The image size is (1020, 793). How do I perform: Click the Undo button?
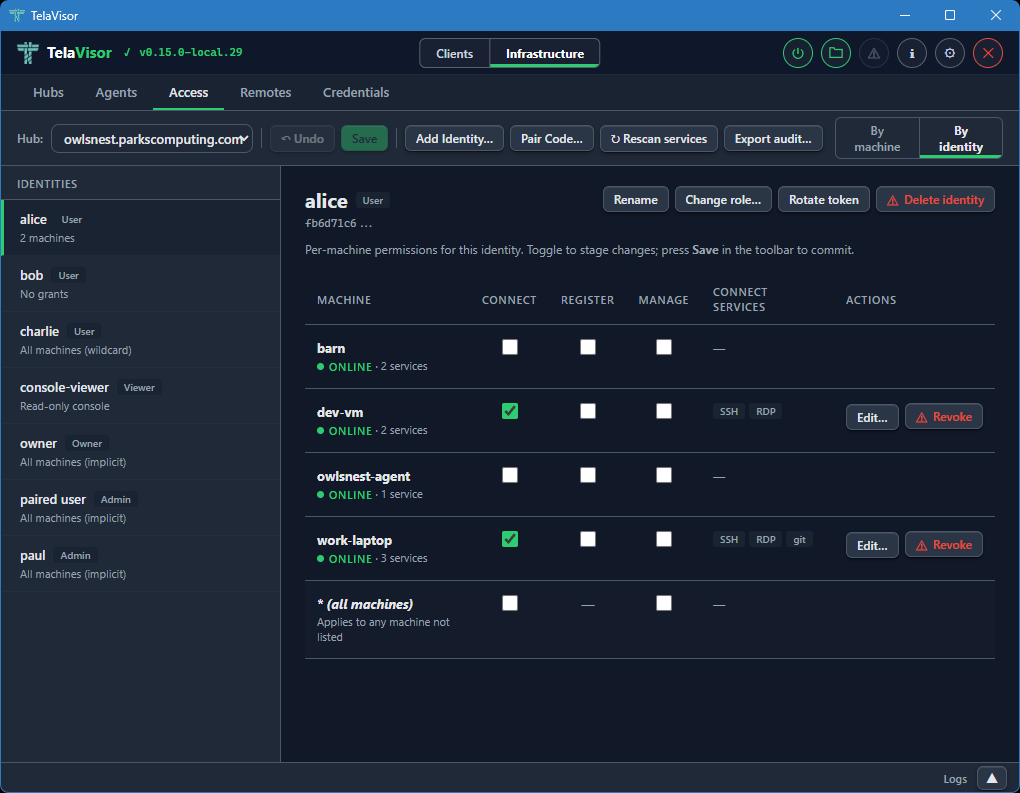click(302, 139)
